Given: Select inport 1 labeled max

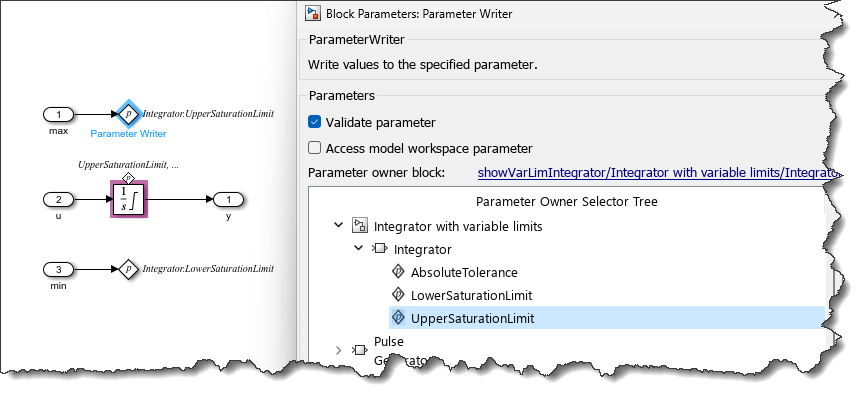Looking at the screenshot, I should point(58,115).
